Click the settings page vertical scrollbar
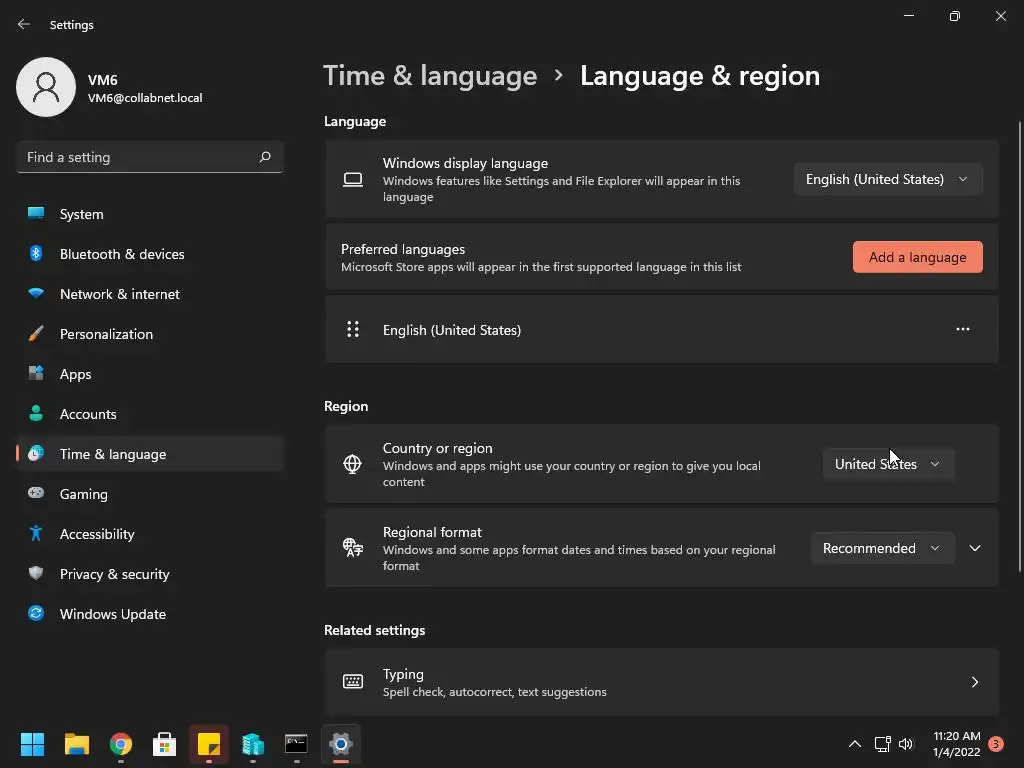Viewport: 1024px width, 768px height. pos(1019,346)
